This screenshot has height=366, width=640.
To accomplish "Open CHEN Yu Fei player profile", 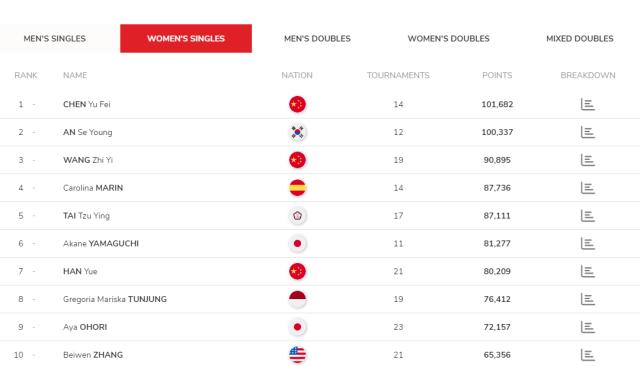I will pos(87,104).
